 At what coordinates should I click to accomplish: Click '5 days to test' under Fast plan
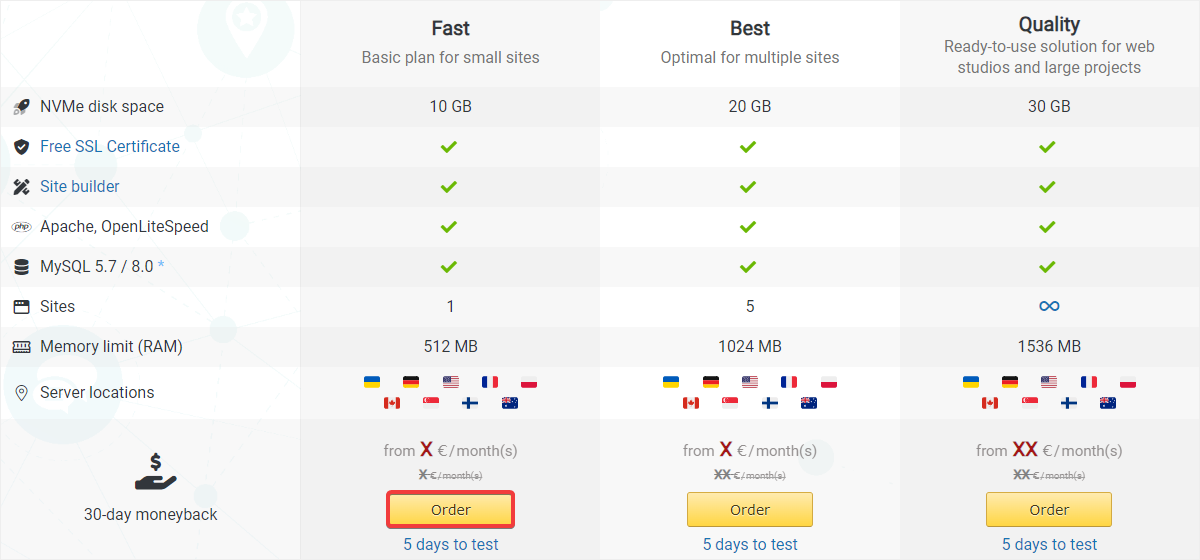pyautogui.click(x=450, y=544)
